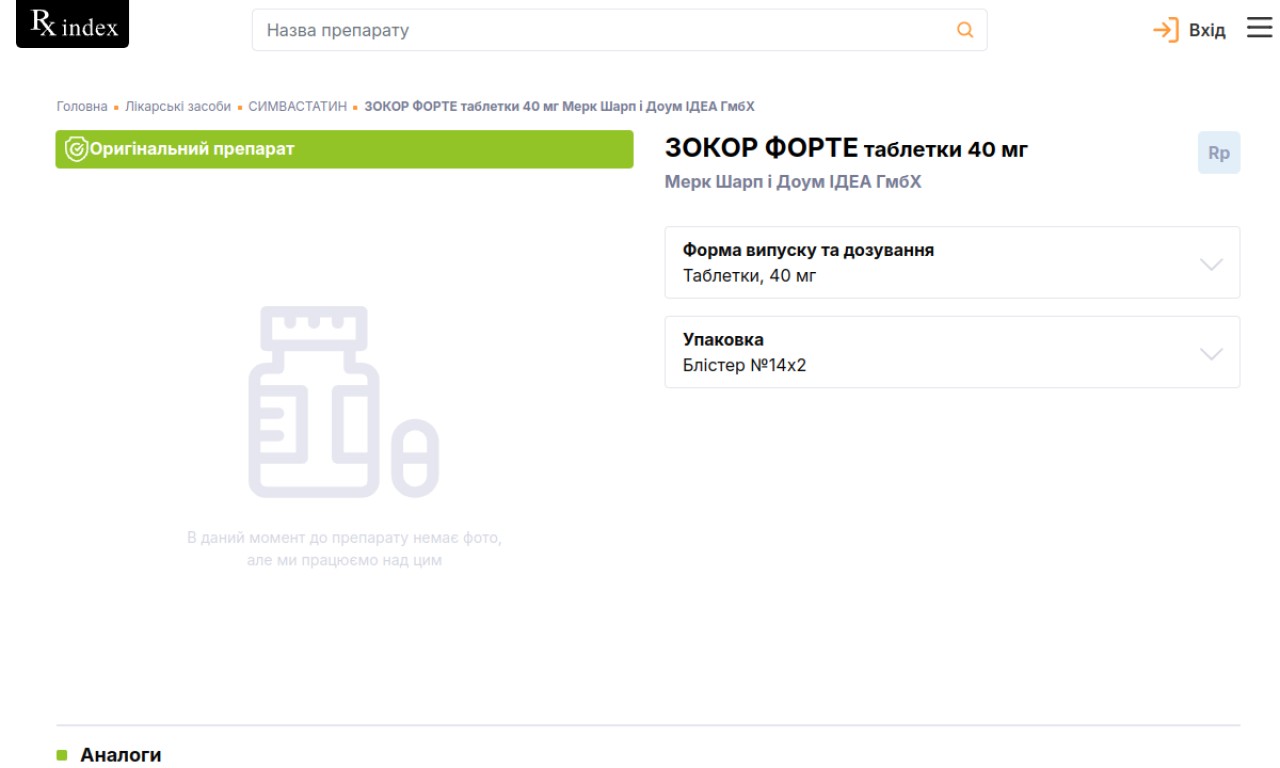Click the current breadcrumb 'ЗОКОР ФОРТЕ таблетки 40 мг'

coord(559,106)
